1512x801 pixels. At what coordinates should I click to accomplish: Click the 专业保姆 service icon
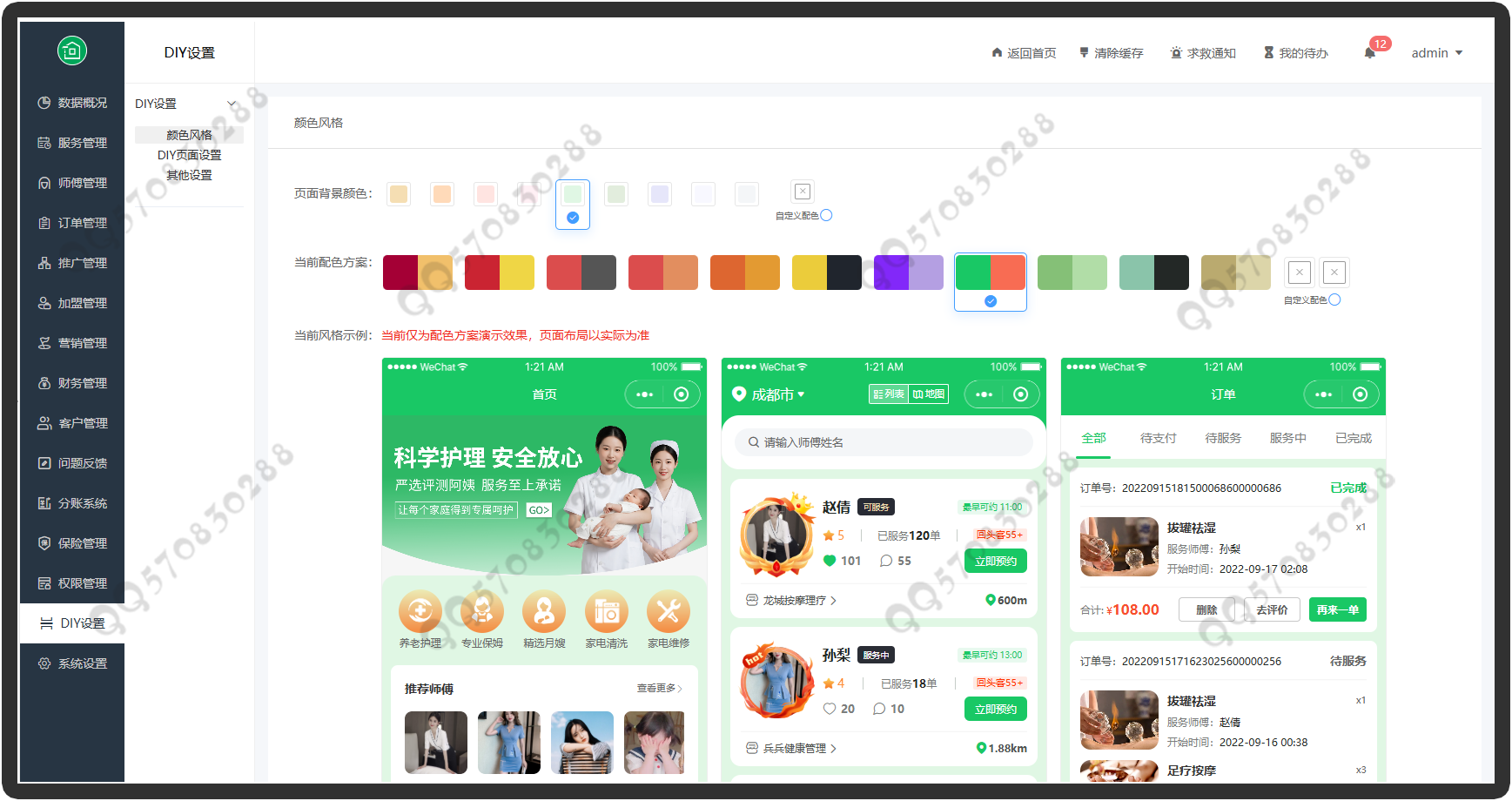point(482,612)
